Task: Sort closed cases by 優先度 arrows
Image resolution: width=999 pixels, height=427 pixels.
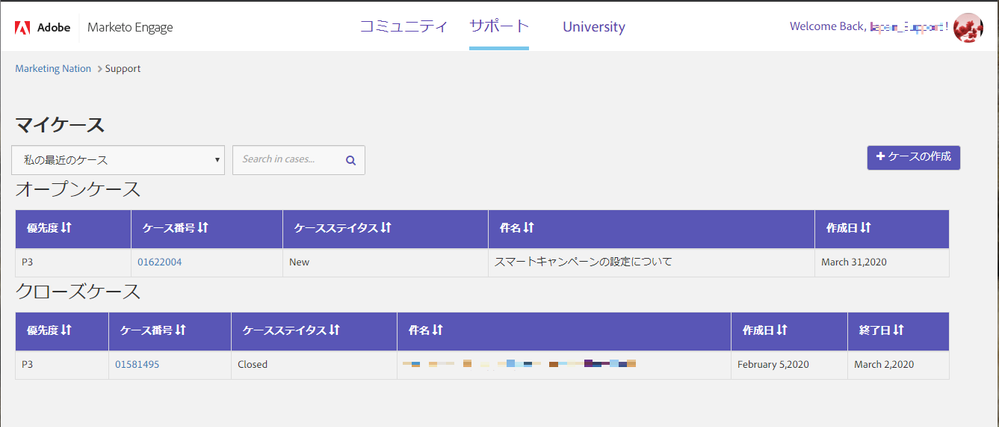Action: point(67,330)
